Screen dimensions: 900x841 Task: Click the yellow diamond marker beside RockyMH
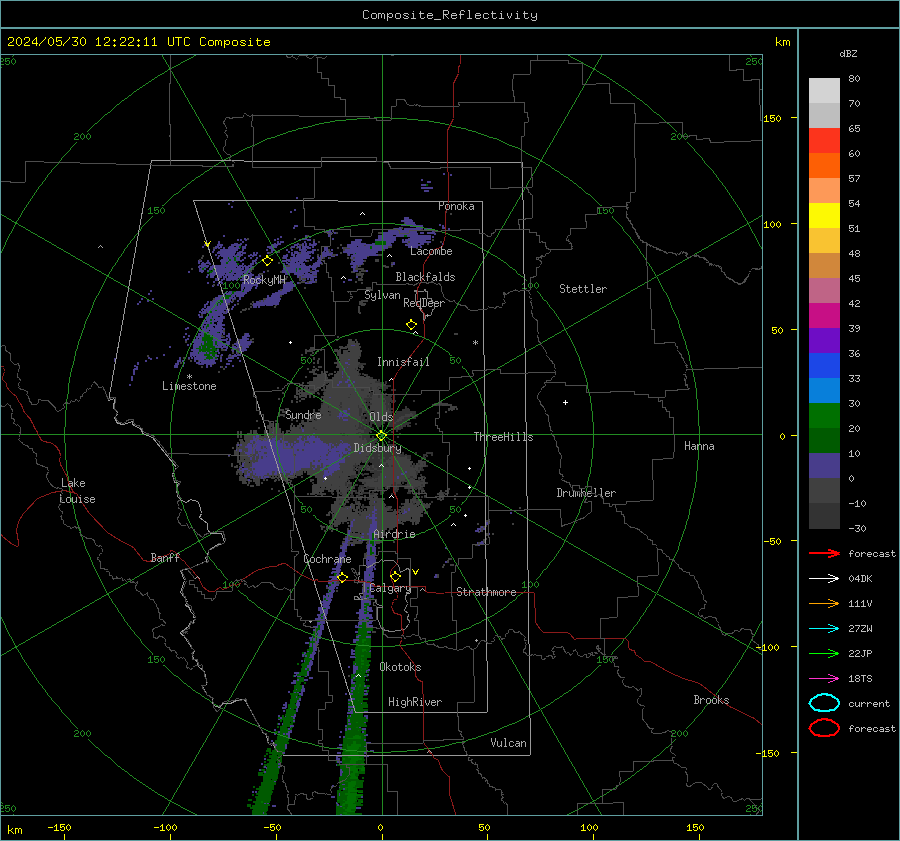[267, 261]
